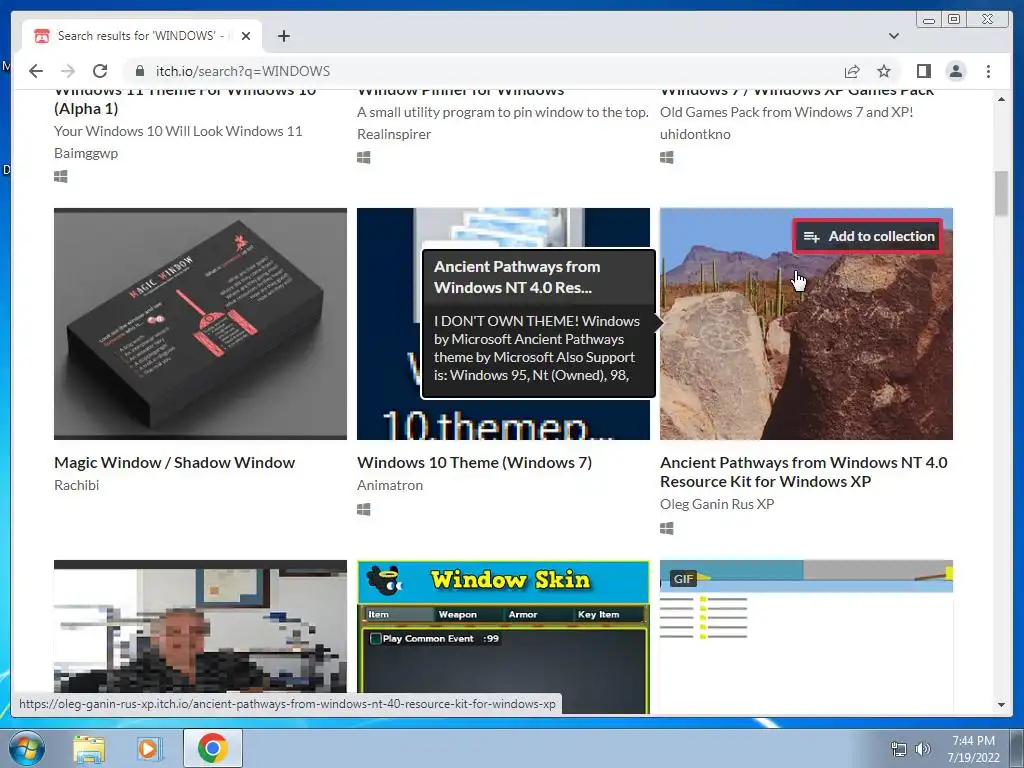Click the vertical scrollbar thumb

[1001, 193]
